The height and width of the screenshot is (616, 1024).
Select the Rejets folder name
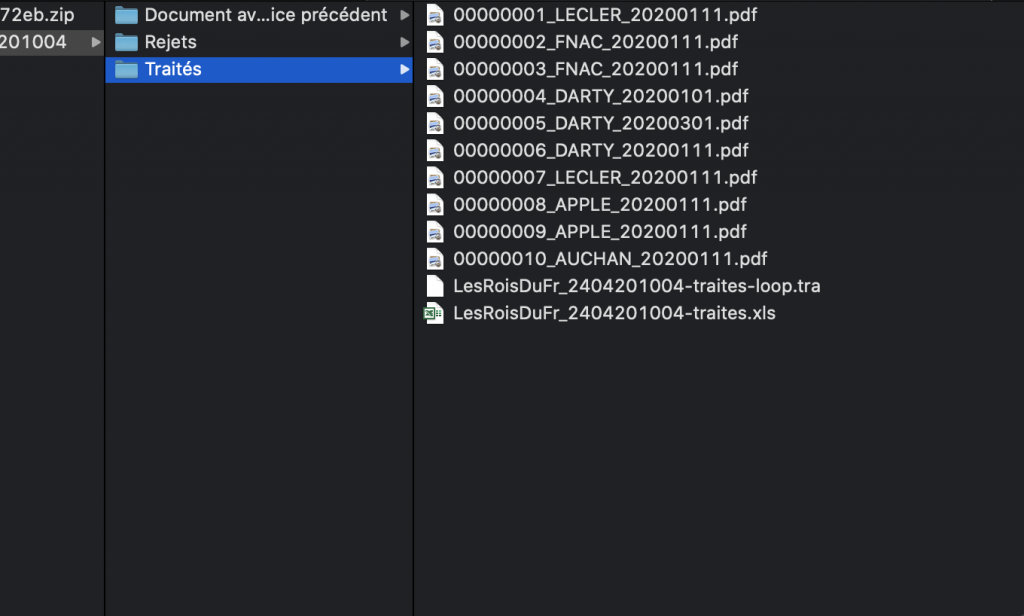click(170, 42)
